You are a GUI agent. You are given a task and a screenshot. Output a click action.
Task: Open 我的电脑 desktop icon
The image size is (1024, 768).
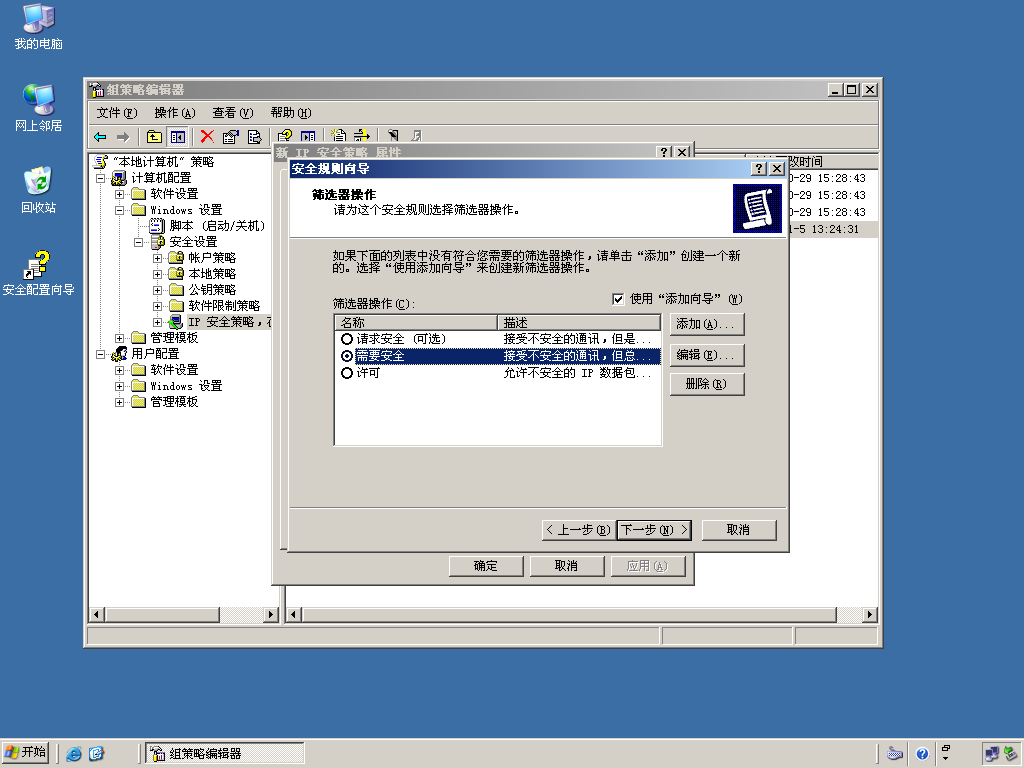(x=39, y=27)
